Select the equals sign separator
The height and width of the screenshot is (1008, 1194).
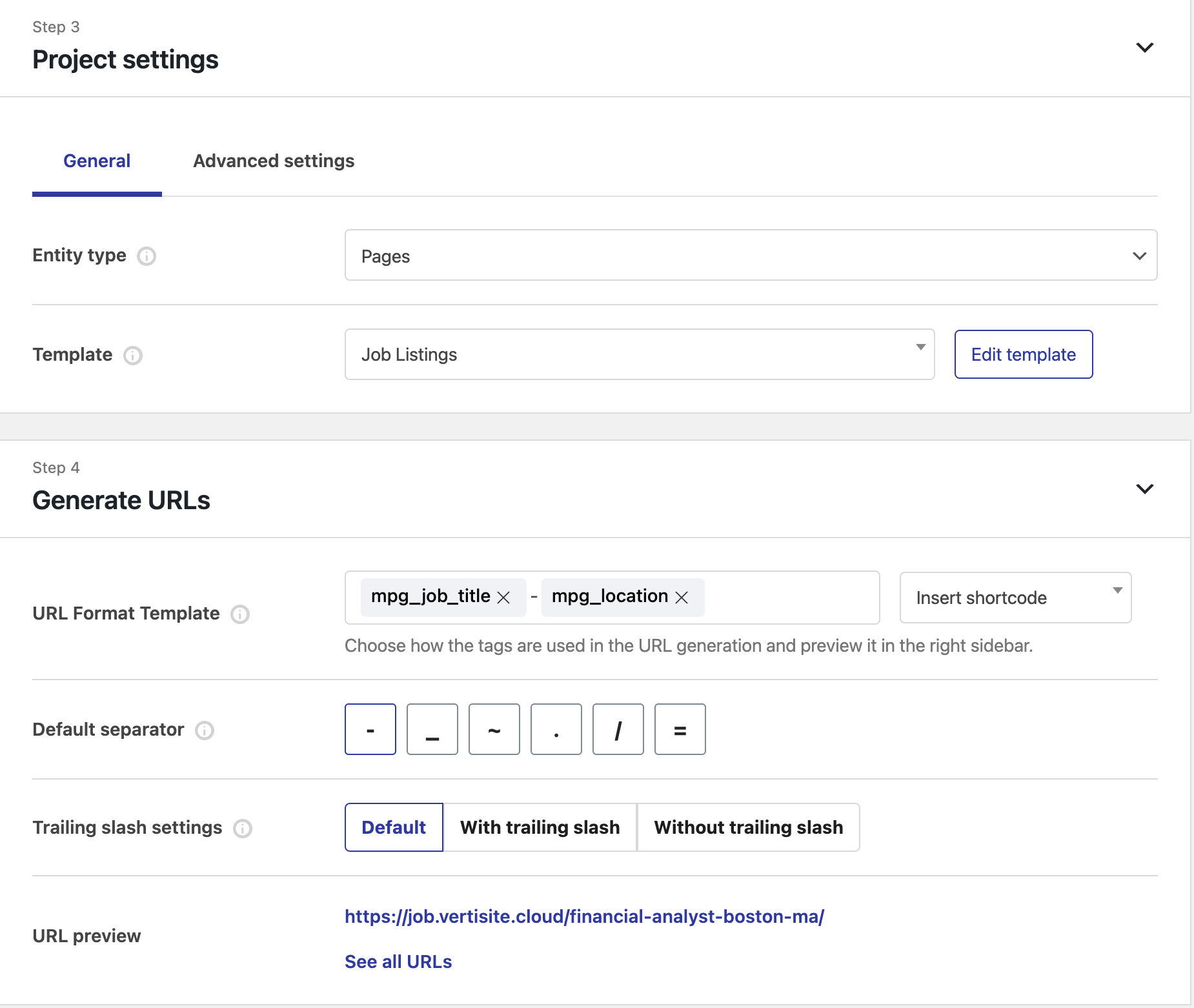click(680, 729)
